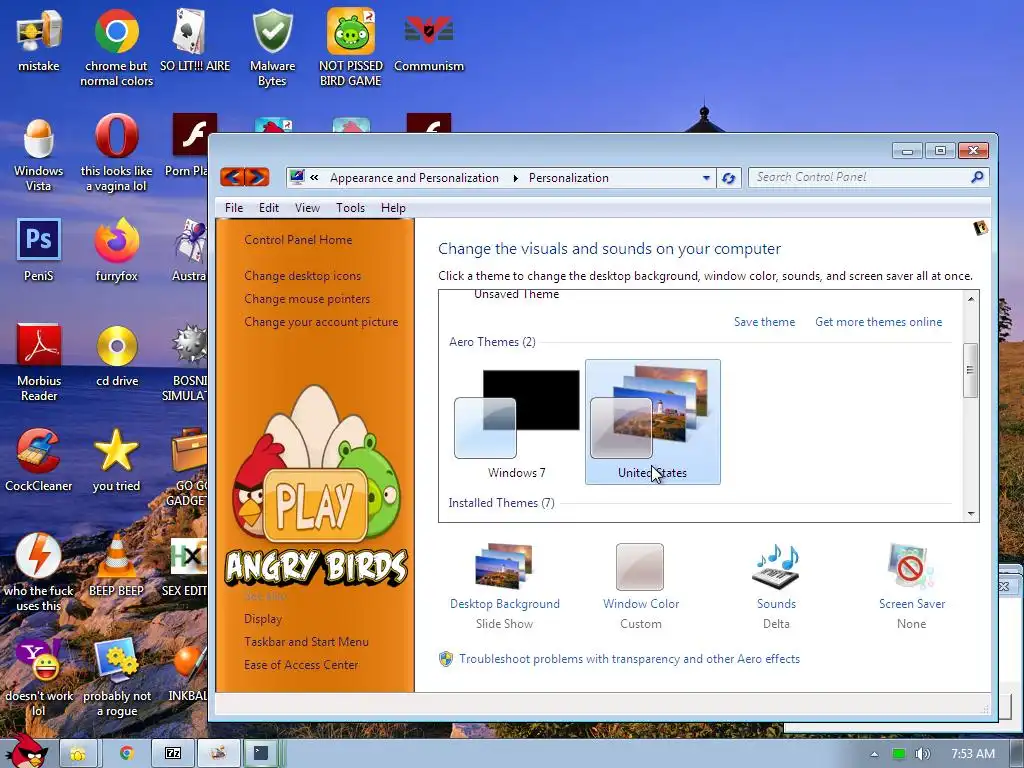
Task: Open the File menu
Action: point(234,208)
